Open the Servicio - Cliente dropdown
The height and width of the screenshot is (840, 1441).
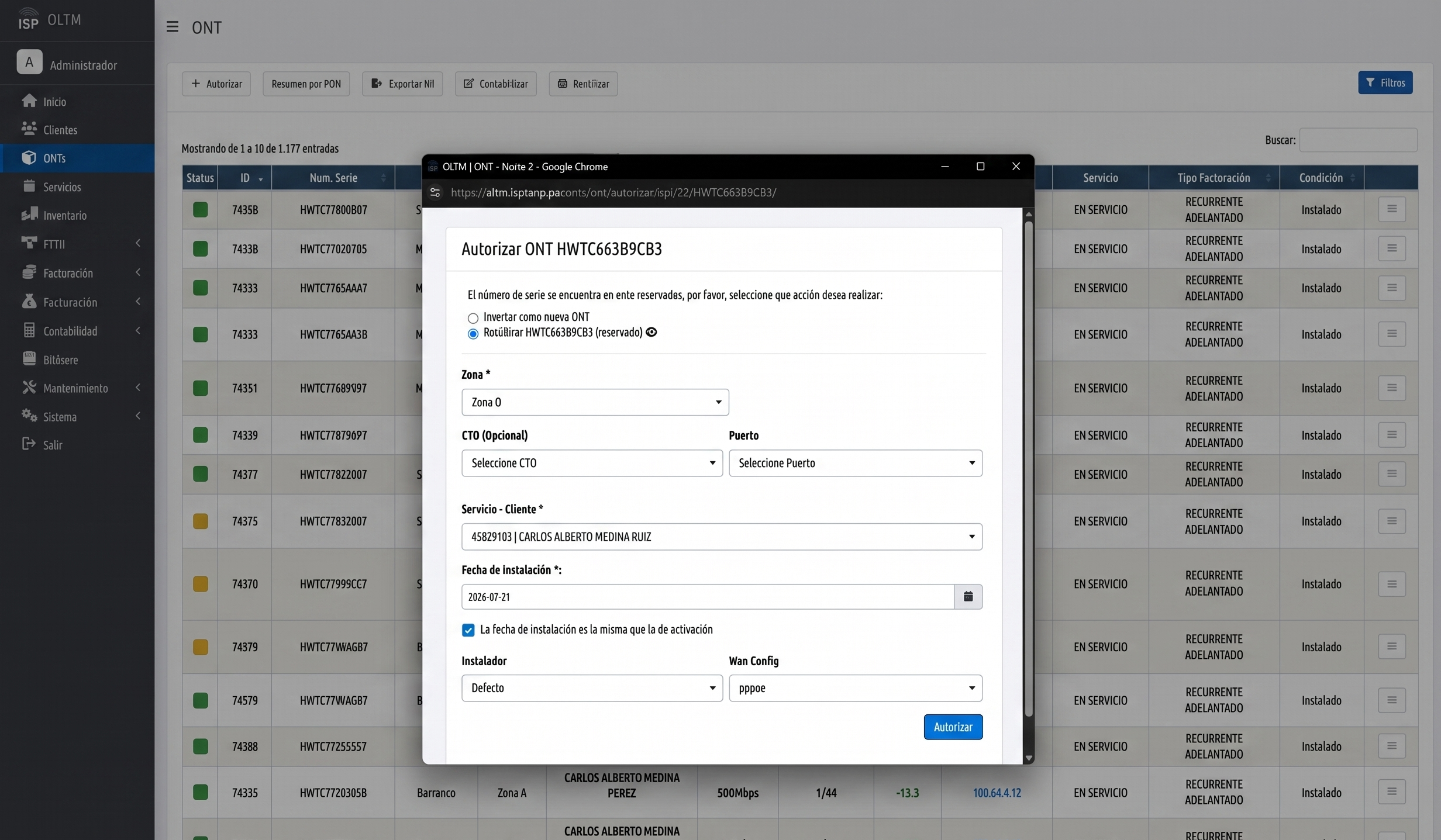click(x=722, y=537)
